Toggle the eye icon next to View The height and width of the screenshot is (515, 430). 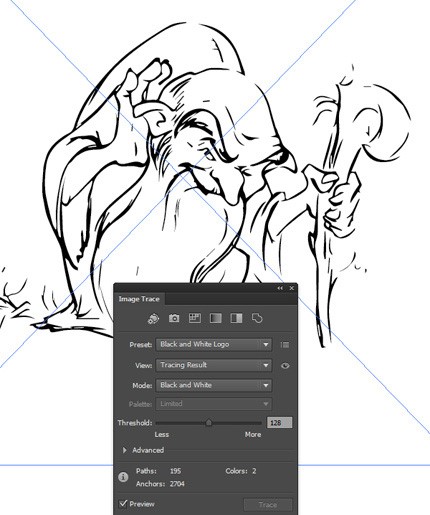click(285, 366)
